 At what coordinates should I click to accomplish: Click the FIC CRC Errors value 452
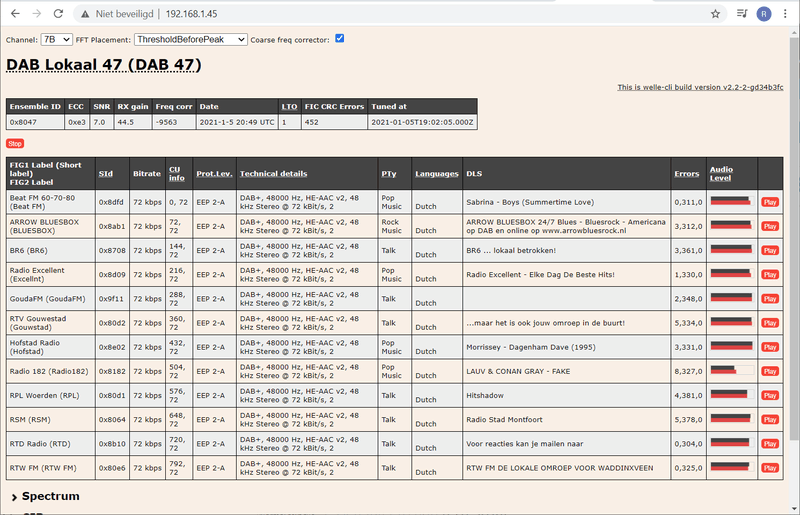click(311, 122)
